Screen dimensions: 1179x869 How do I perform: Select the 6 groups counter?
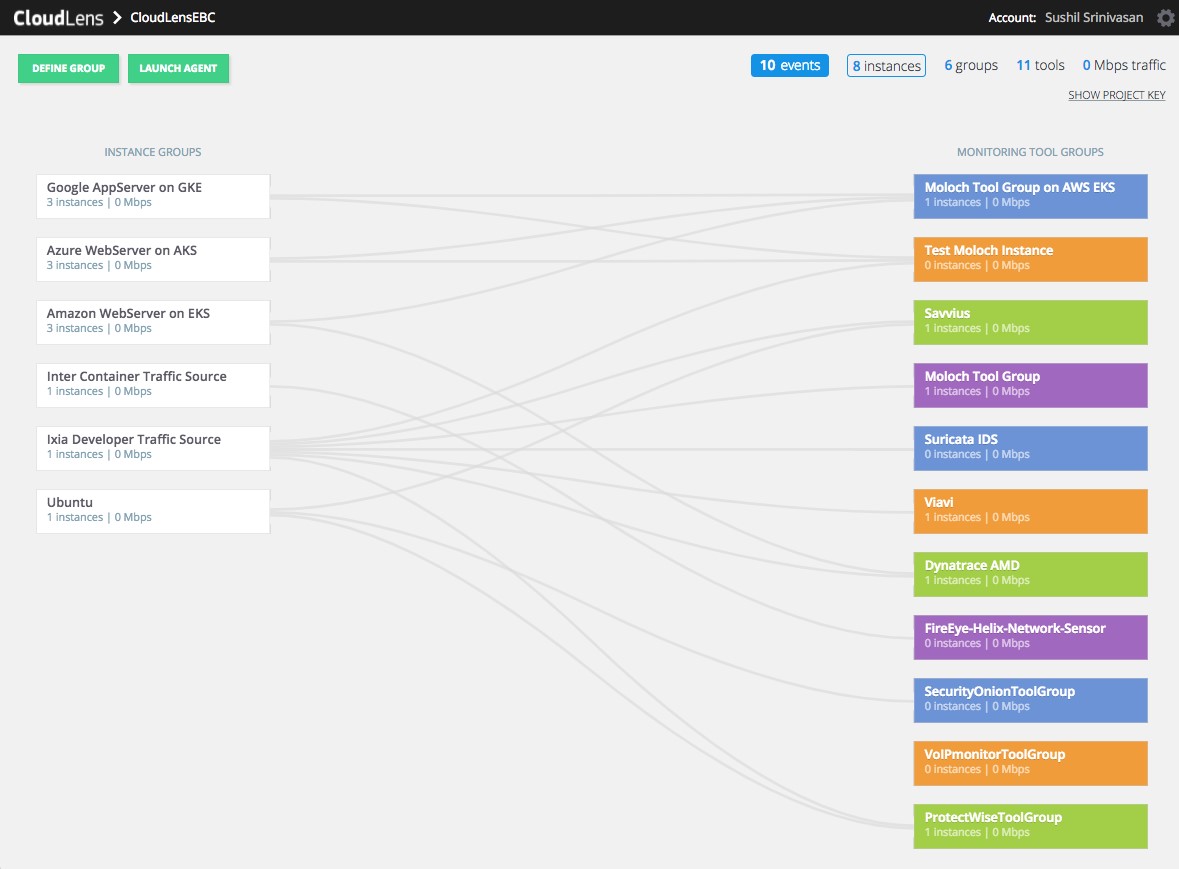pyautogui.click(x=968, y=64)
